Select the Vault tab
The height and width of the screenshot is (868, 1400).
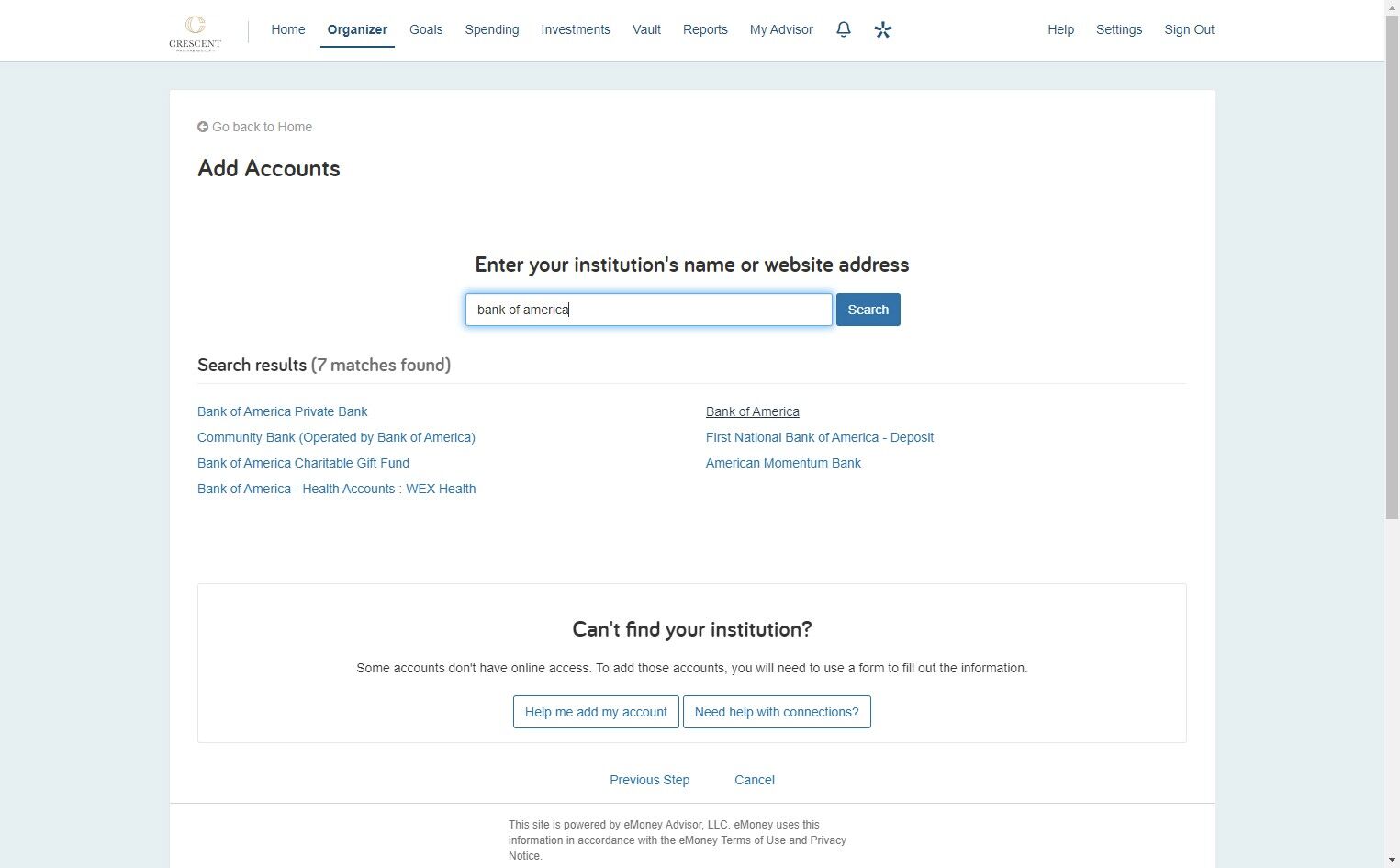pyautogui.click(x=646, y=29)
